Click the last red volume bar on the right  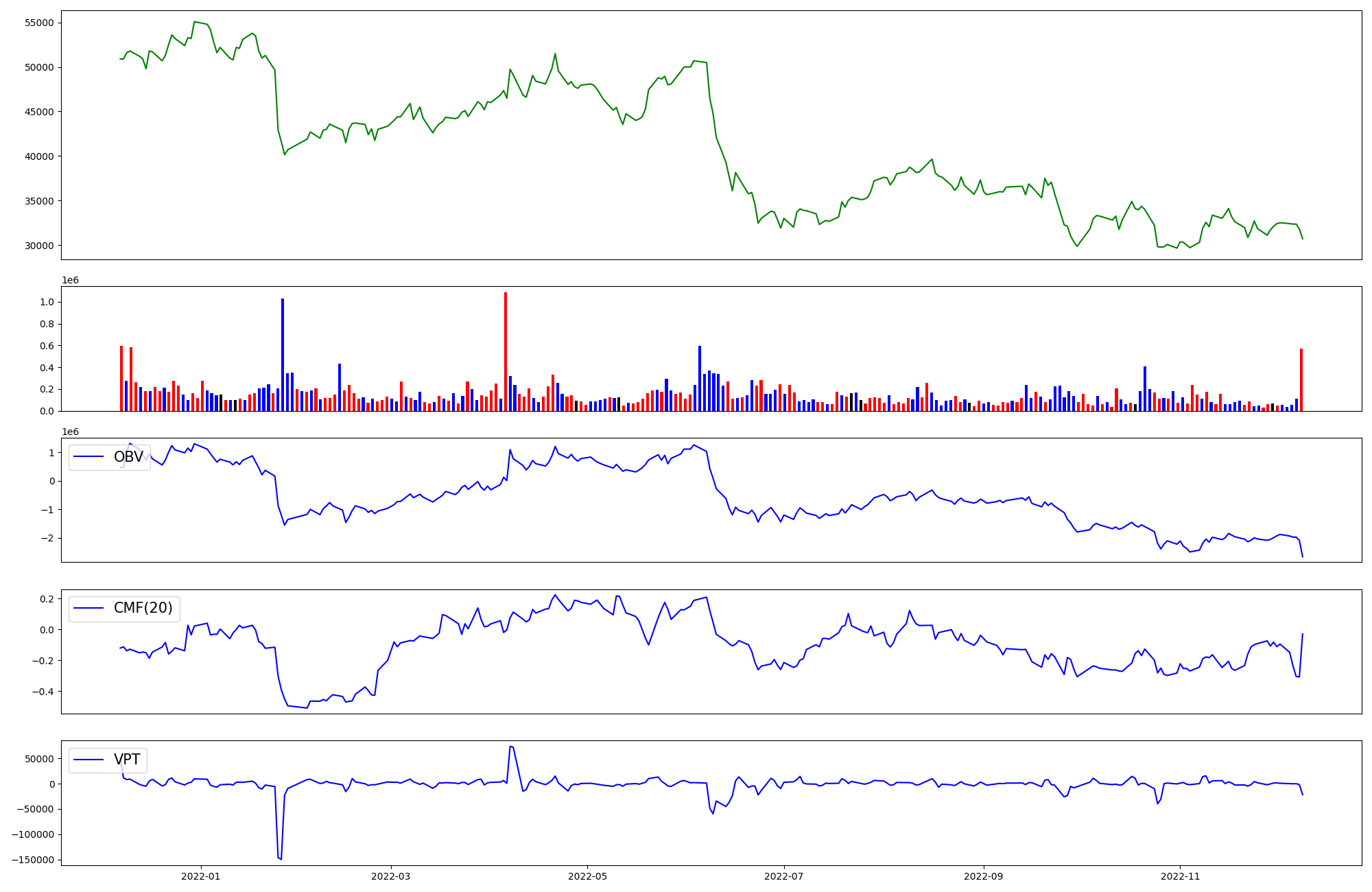click(x=1301, y=380)
